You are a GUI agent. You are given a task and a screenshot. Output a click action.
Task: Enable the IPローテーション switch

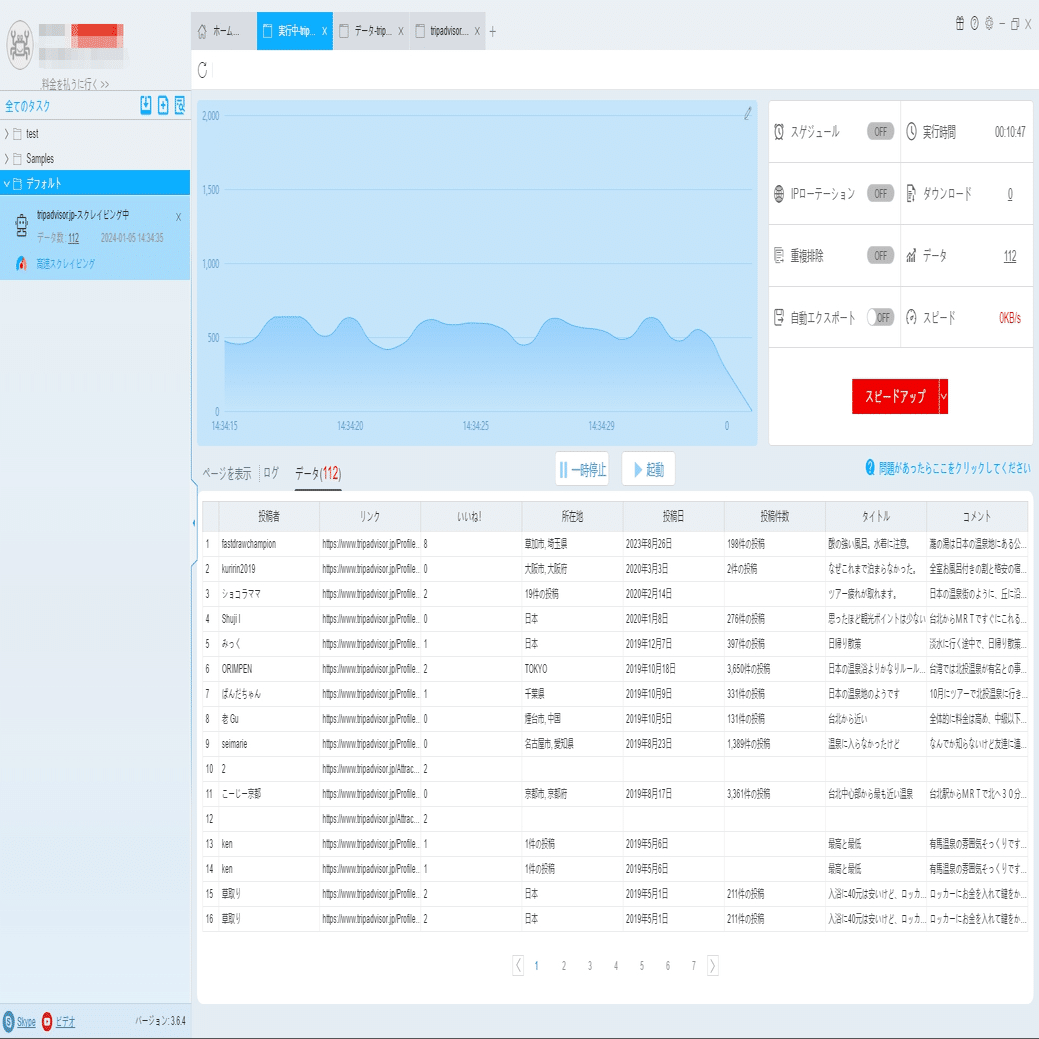[881, 193]
